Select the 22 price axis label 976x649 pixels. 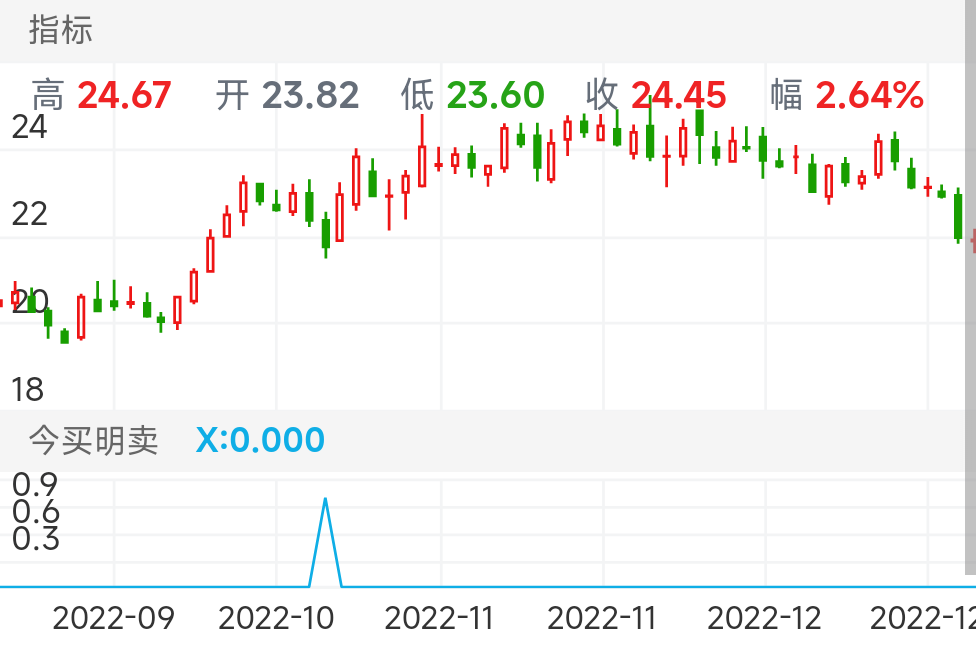point(29,215)
